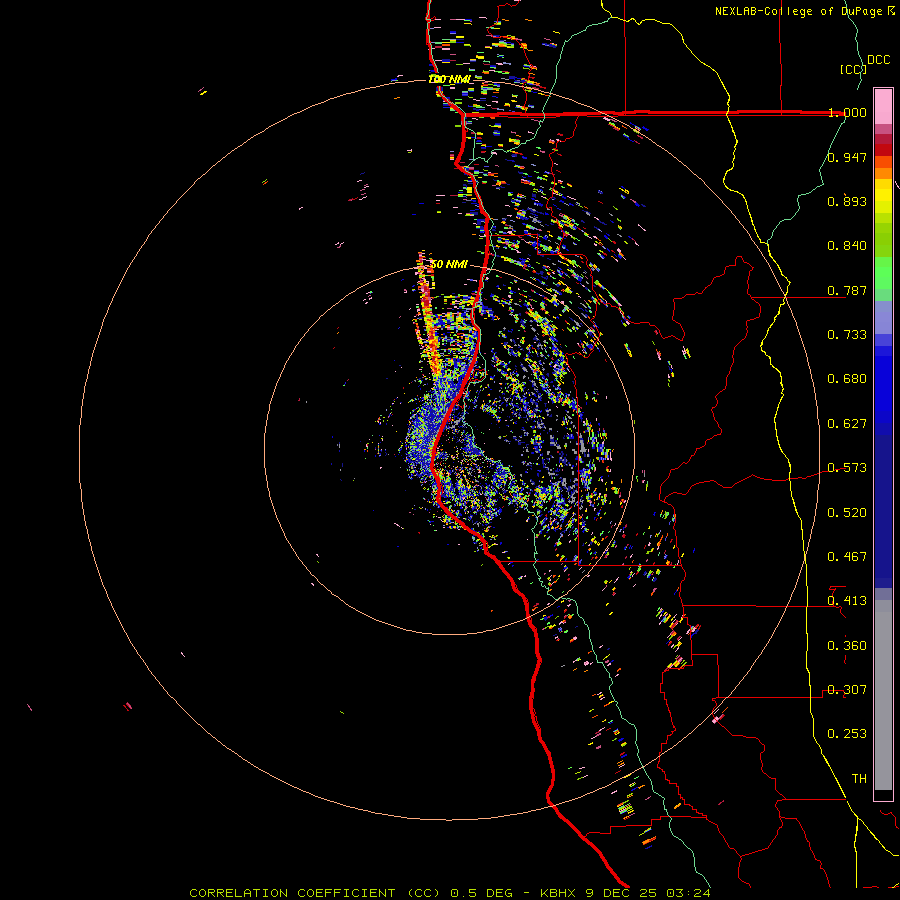Screen dimensions: 900x900
Task: Click the 0.627 legend value
Action: click(847, 424)
